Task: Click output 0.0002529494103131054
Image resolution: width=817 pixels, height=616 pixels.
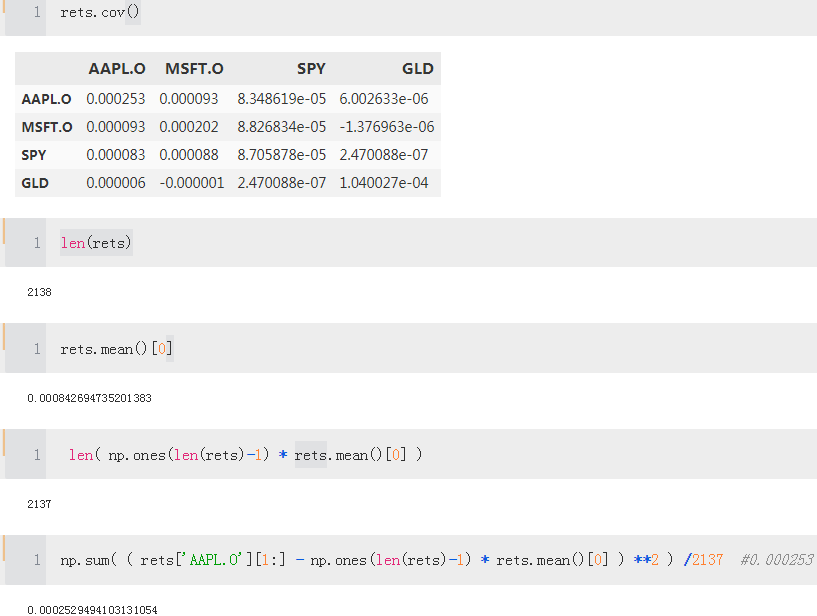Action: [x=92, y=610]
